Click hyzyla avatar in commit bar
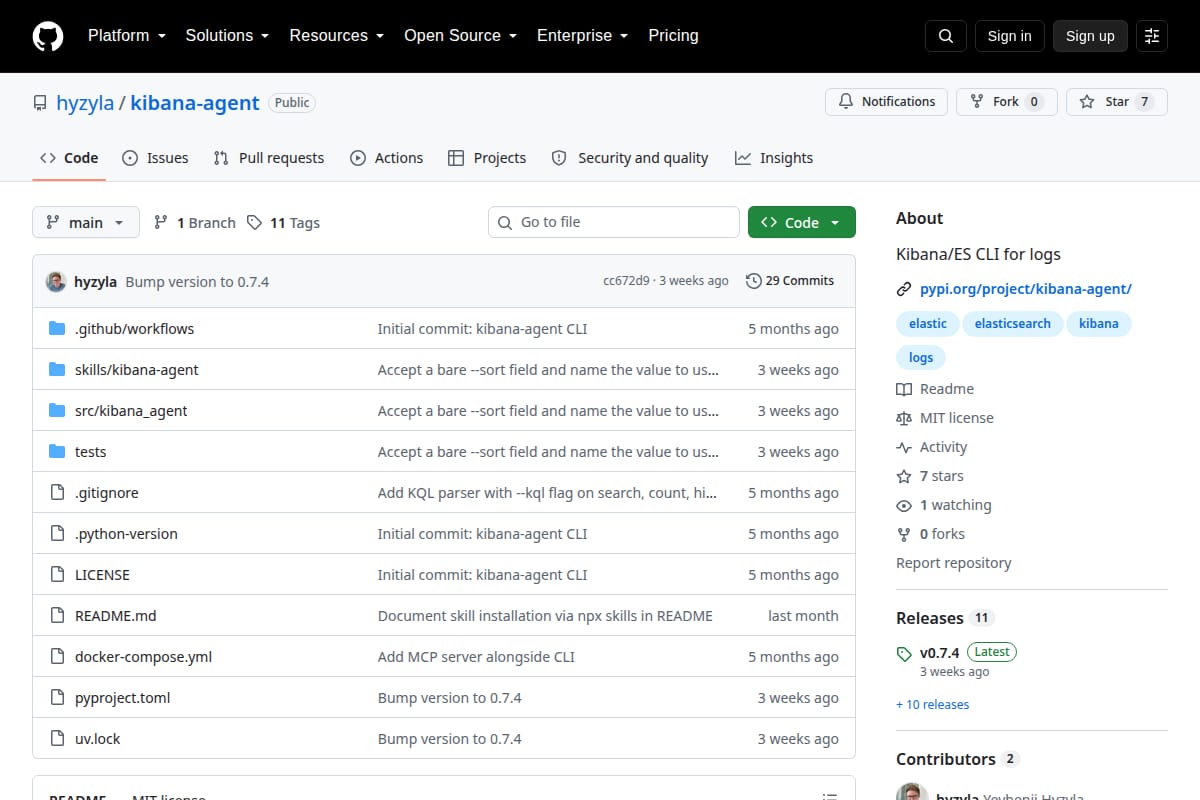 56,282
